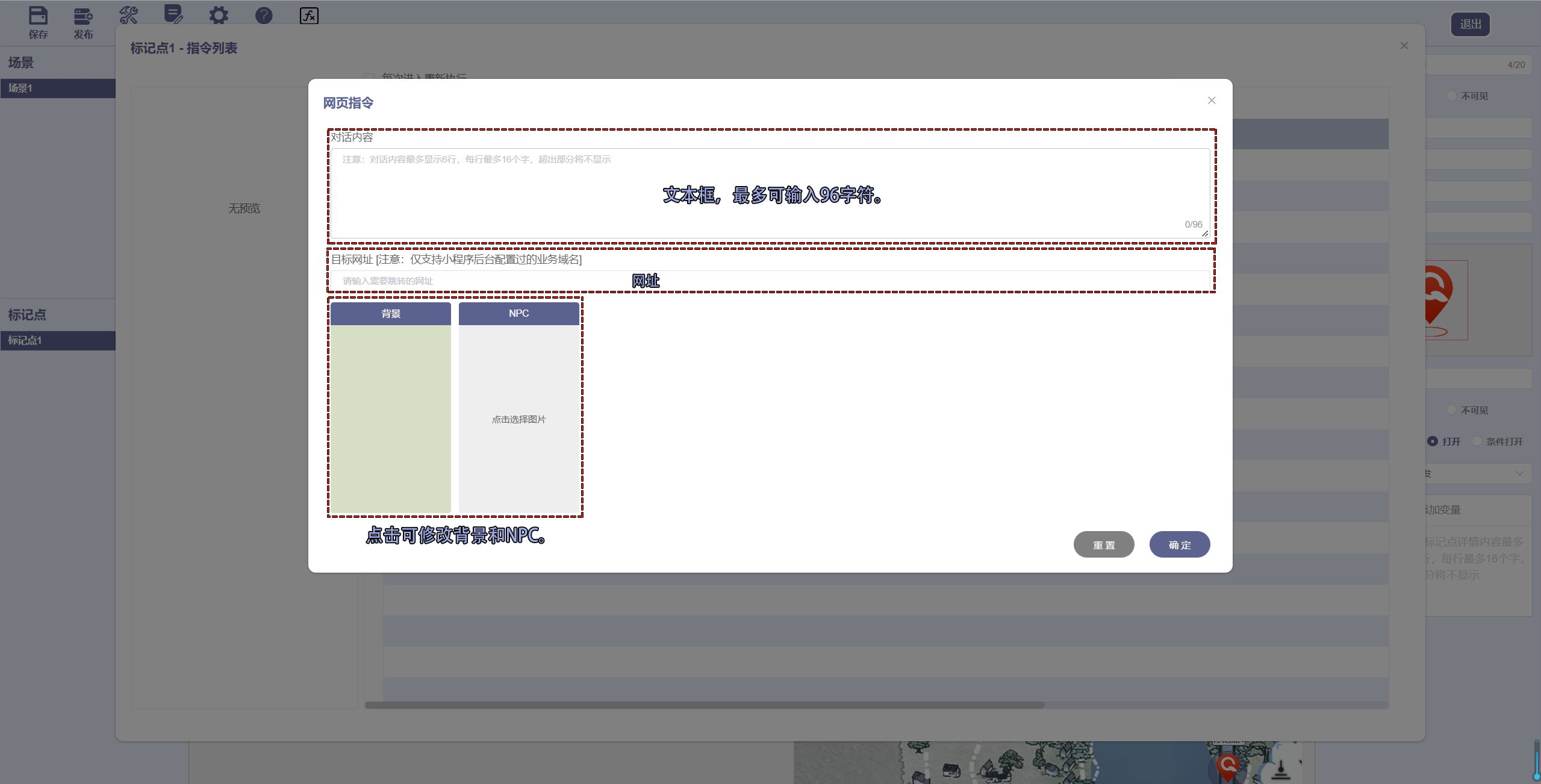Image resolution: width=1541 pixels, height=784 pixels.
Task: Expand the dropdown chevron in right panel
Action: [x=1519, y=473]
